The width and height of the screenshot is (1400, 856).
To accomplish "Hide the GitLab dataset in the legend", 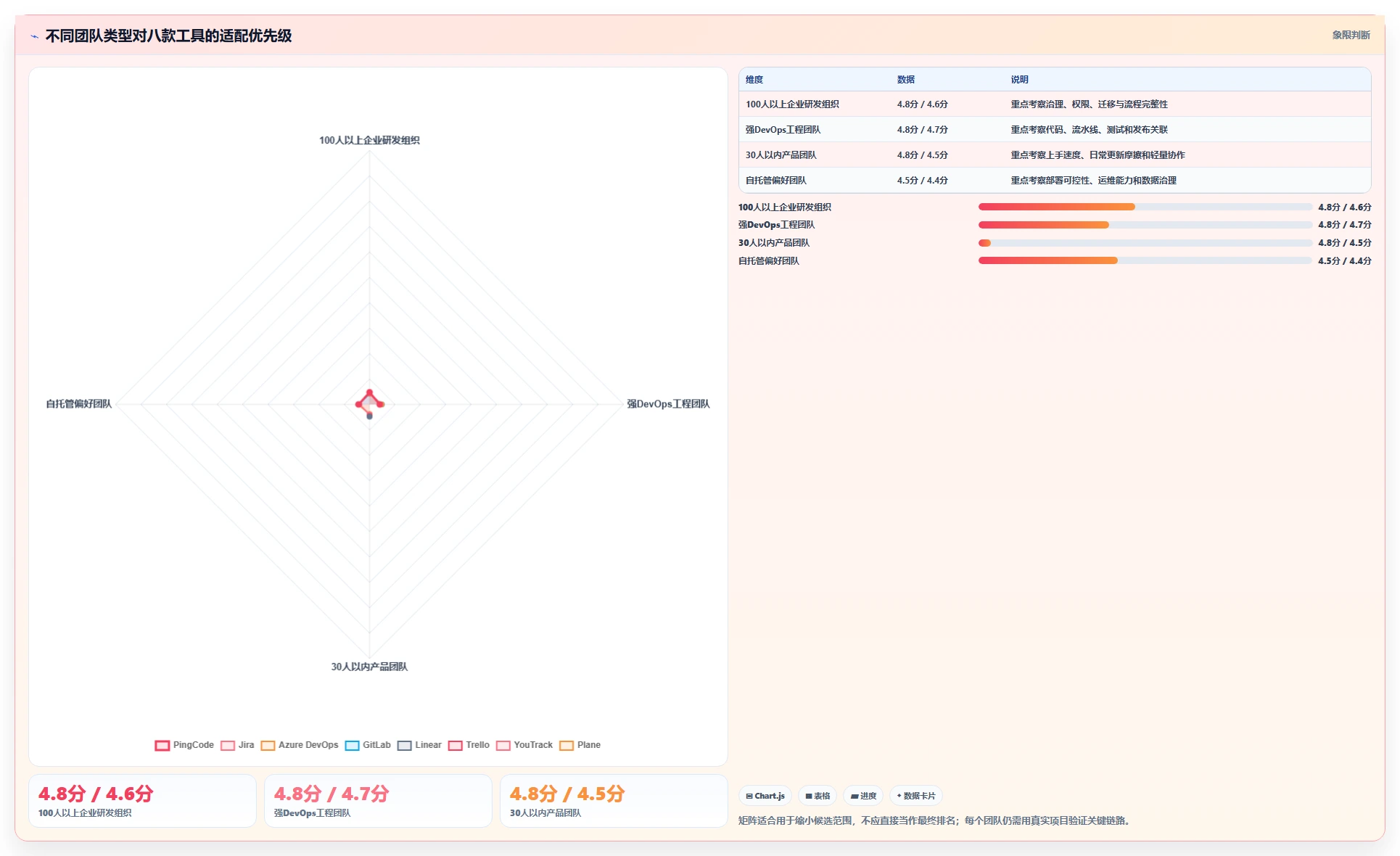I will [367, 745].
